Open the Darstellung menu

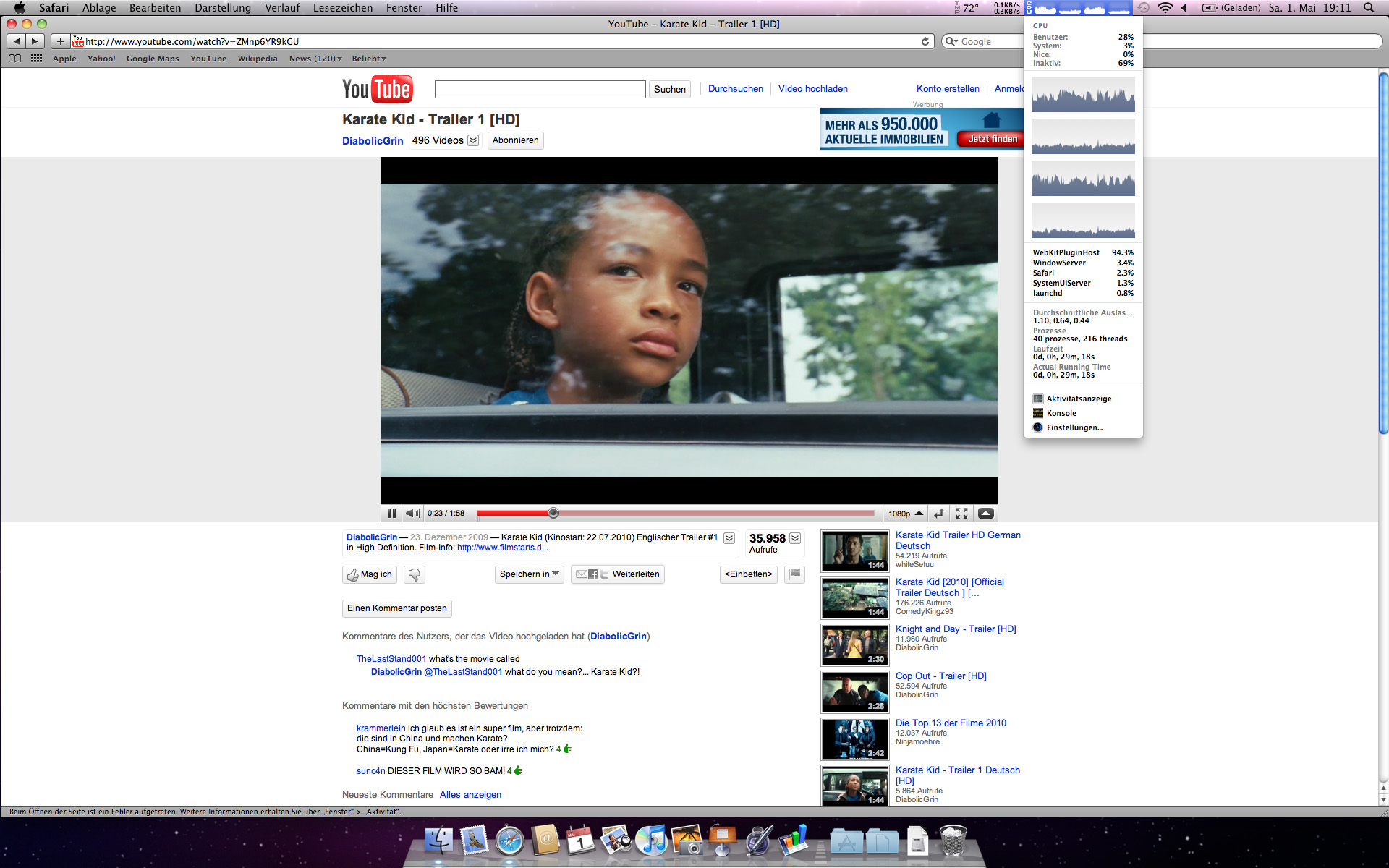(x=223, y=7)
